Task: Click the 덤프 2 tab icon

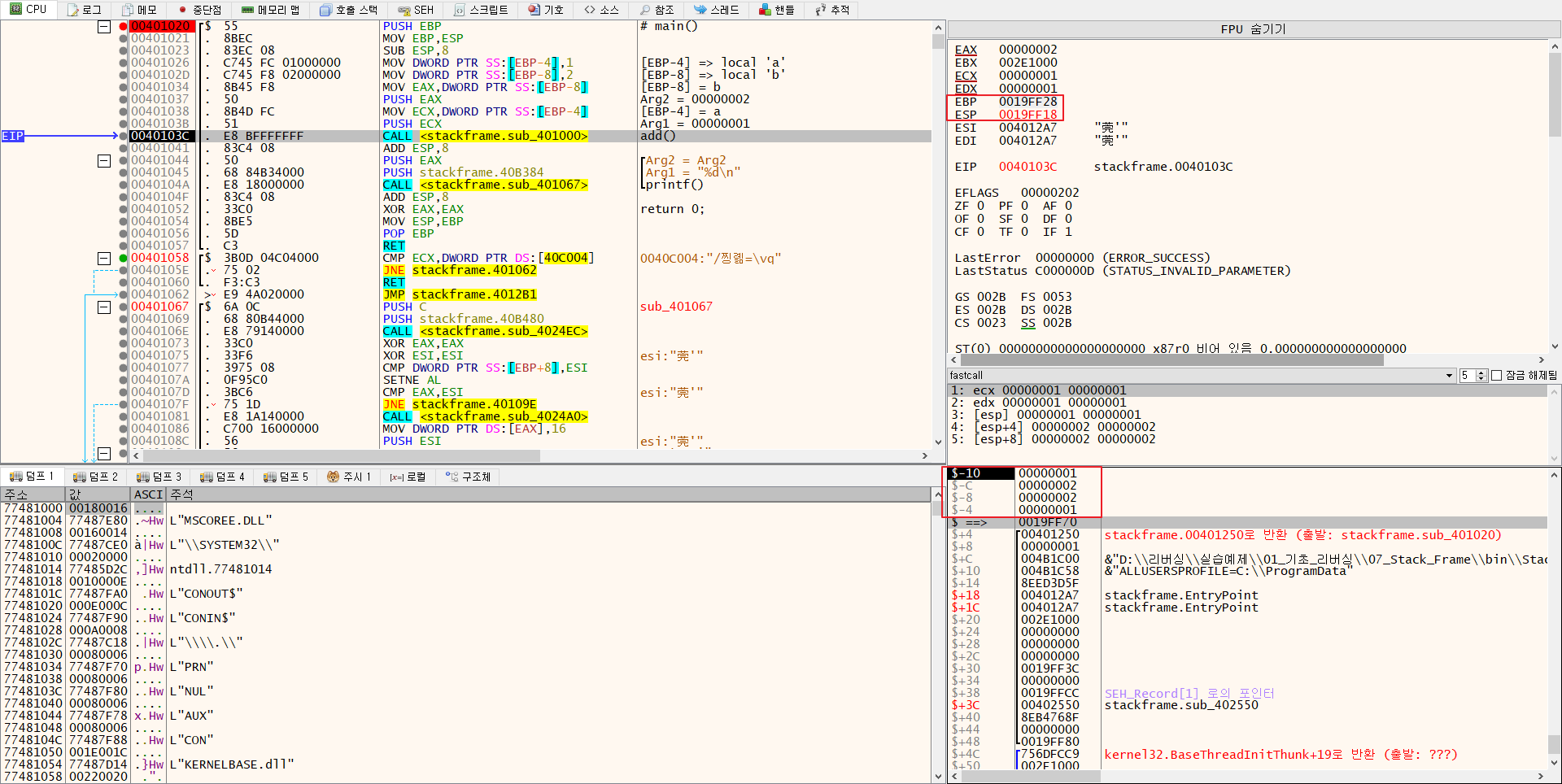Action: point(79,477)
